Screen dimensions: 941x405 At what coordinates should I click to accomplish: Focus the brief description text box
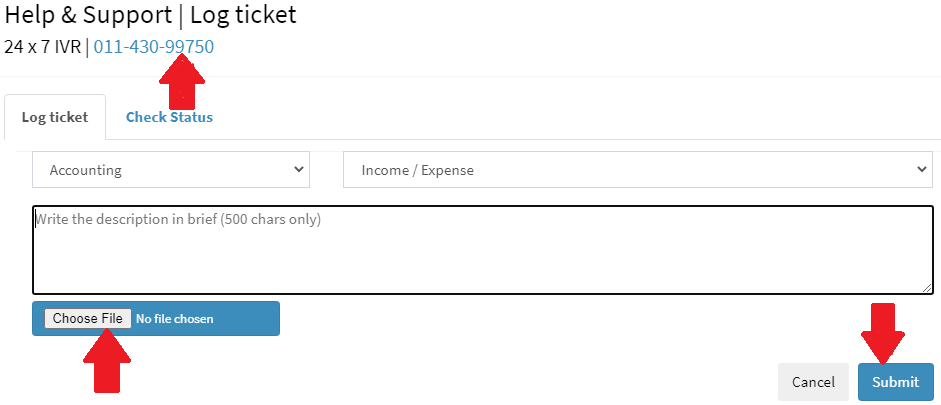pyautogui.click(x=482, y=250)
